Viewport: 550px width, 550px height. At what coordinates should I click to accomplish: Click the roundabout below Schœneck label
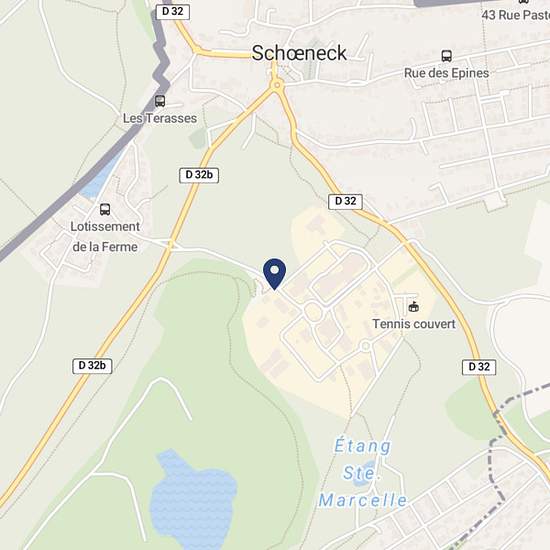click(277, 85)
